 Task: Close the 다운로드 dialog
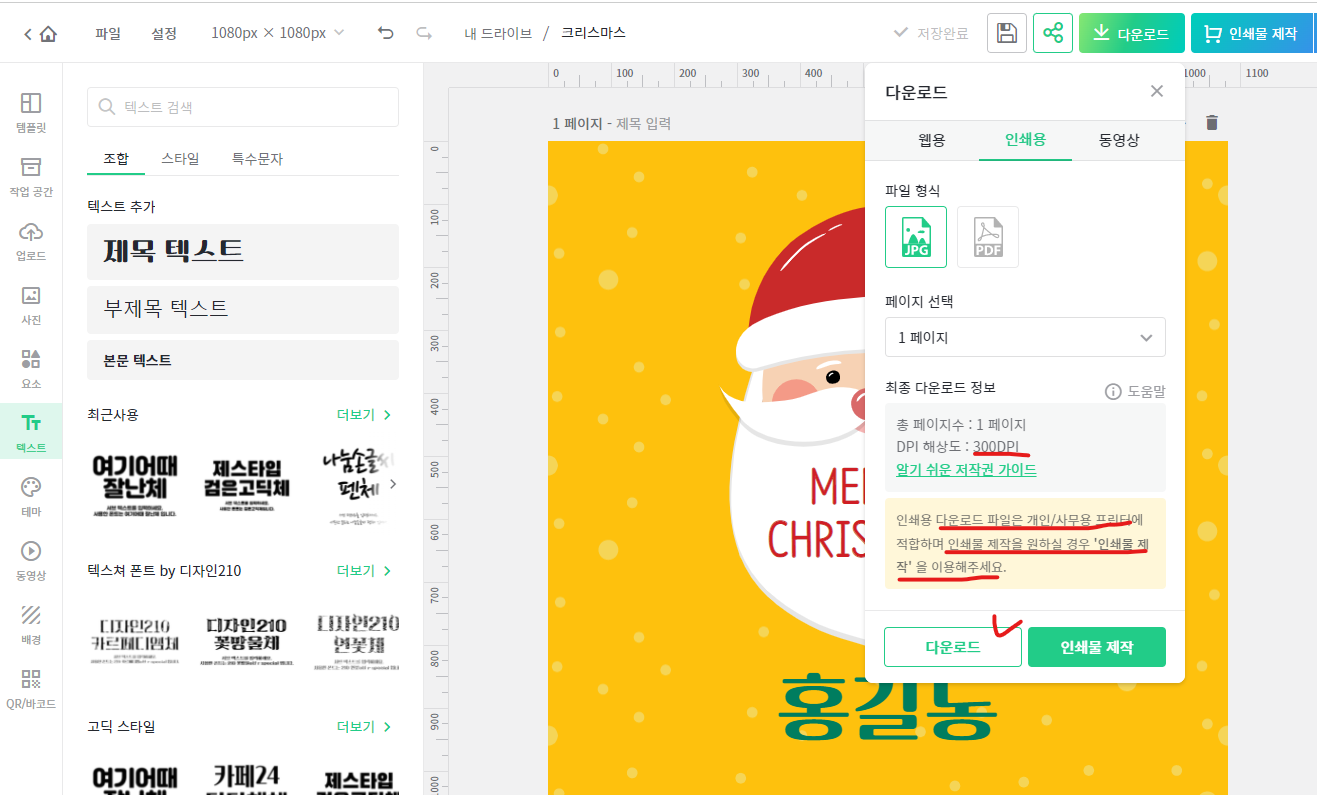click(x=1157, y=91)
